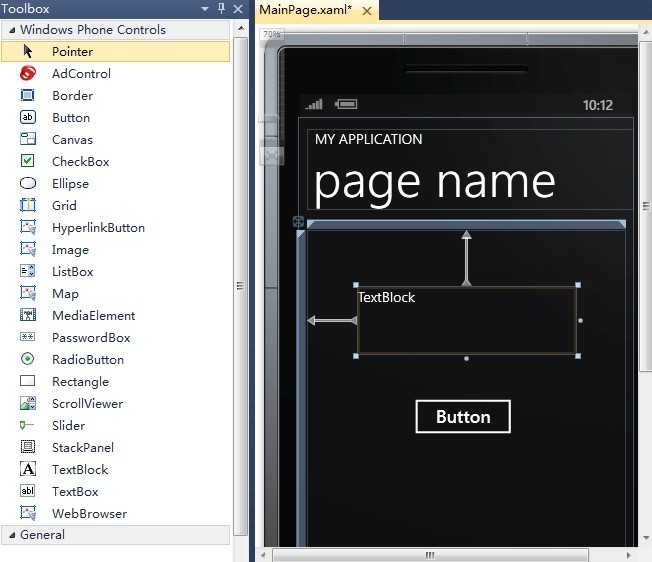Click the left margin arrow beside TextBlock
Image resolution: width=652 pixels, height=562 pixels.
332,320
